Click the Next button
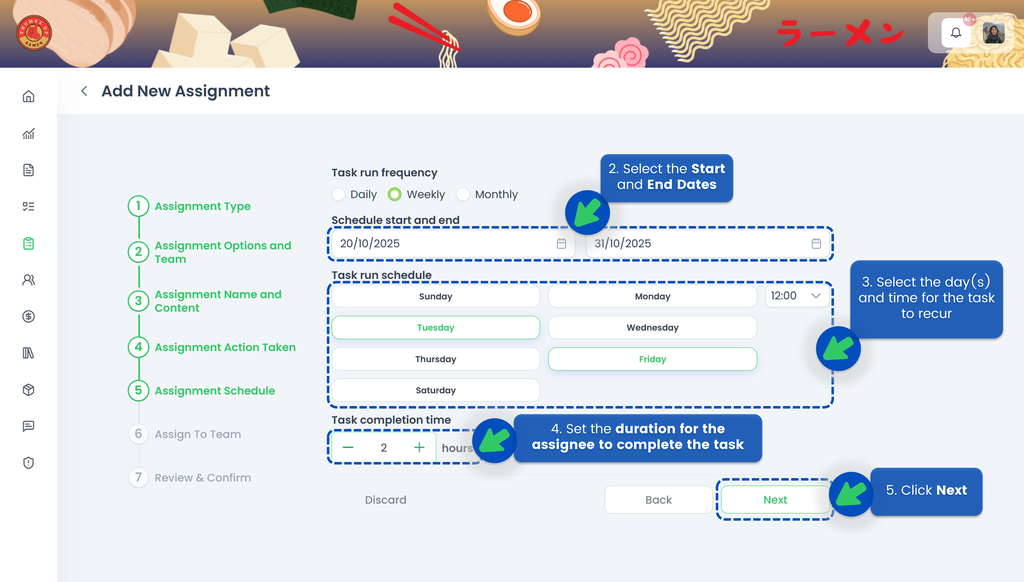 [775, 500]
